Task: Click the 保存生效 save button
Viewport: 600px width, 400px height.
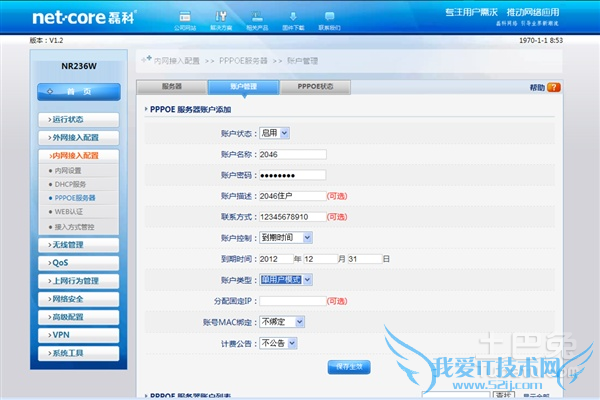Action: click(349, 367)
